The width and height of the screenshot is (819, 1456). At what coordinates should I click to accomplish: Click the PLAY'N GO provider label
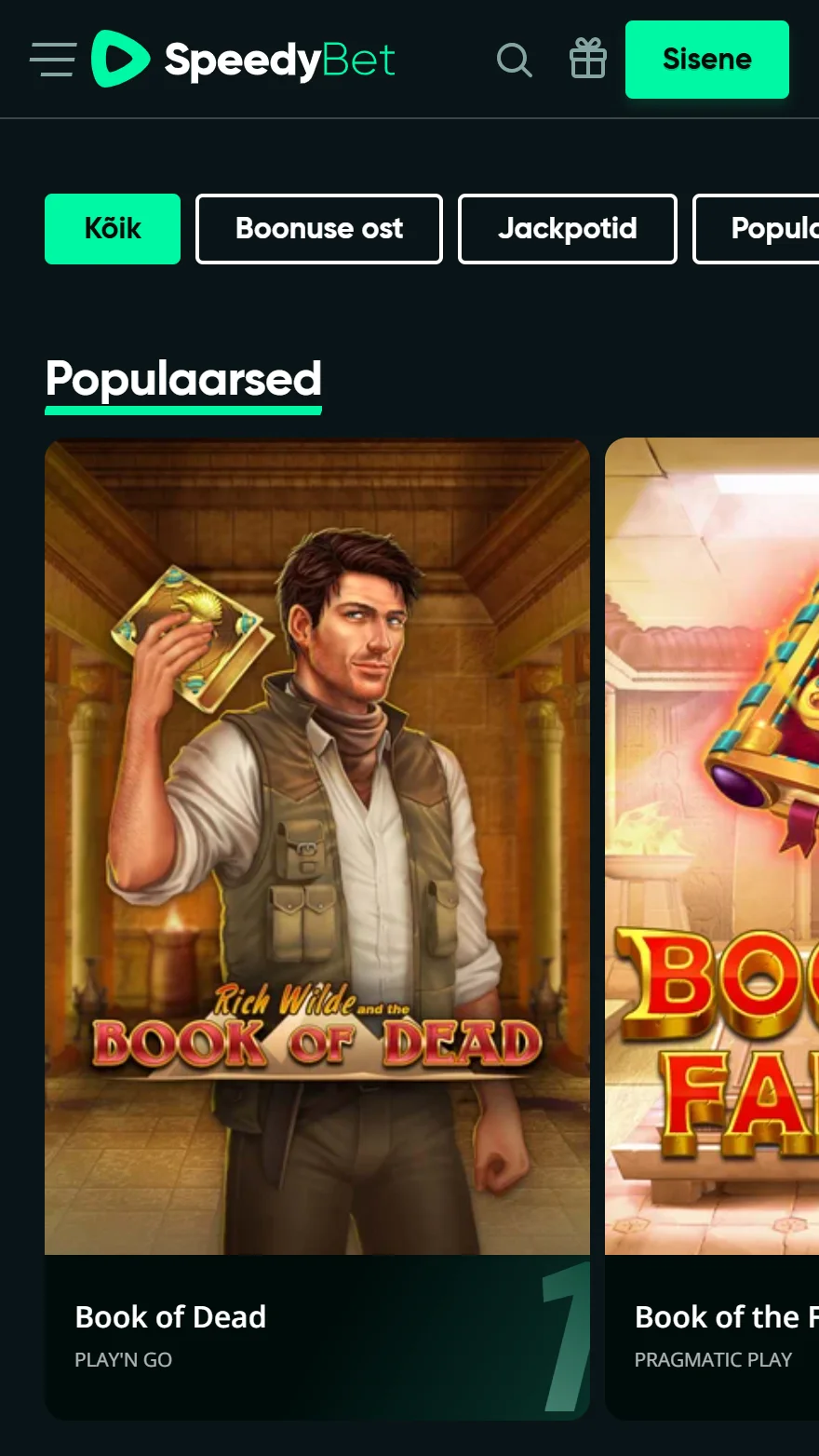[123, 1360]
